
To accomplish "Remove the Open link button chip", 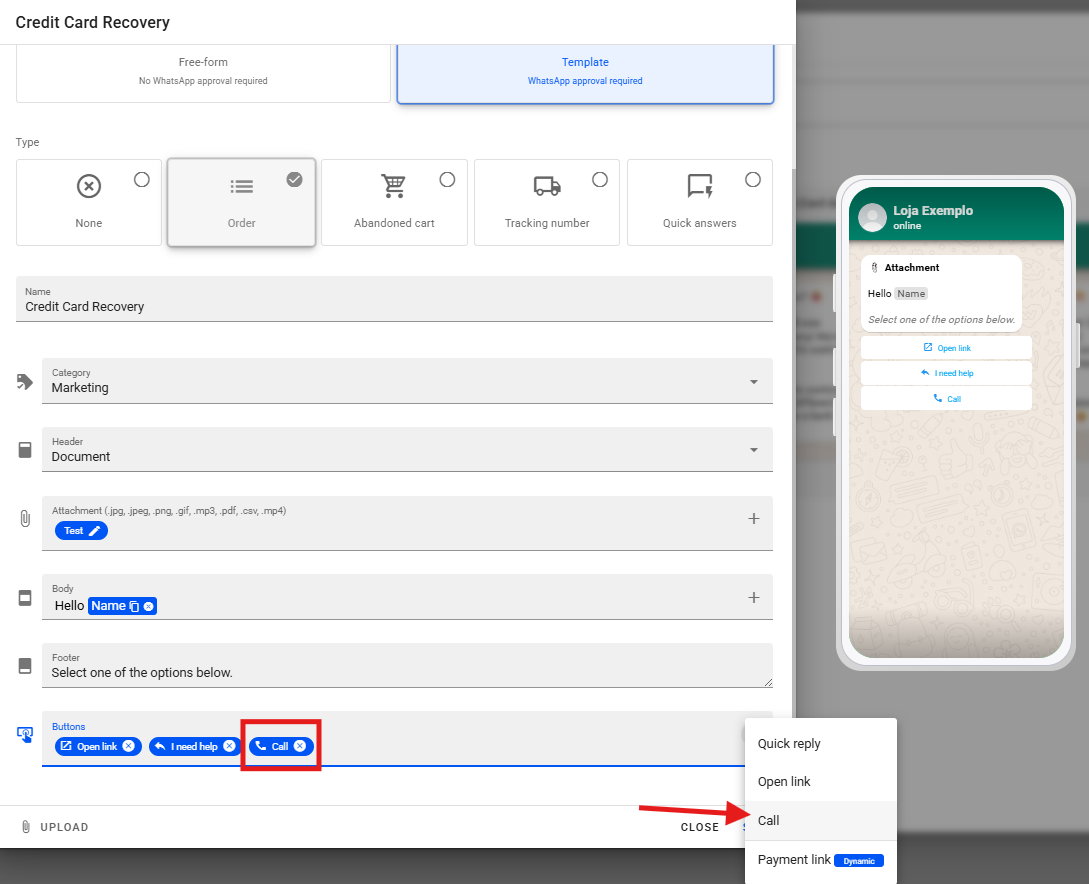I will (x=128, y=746).
